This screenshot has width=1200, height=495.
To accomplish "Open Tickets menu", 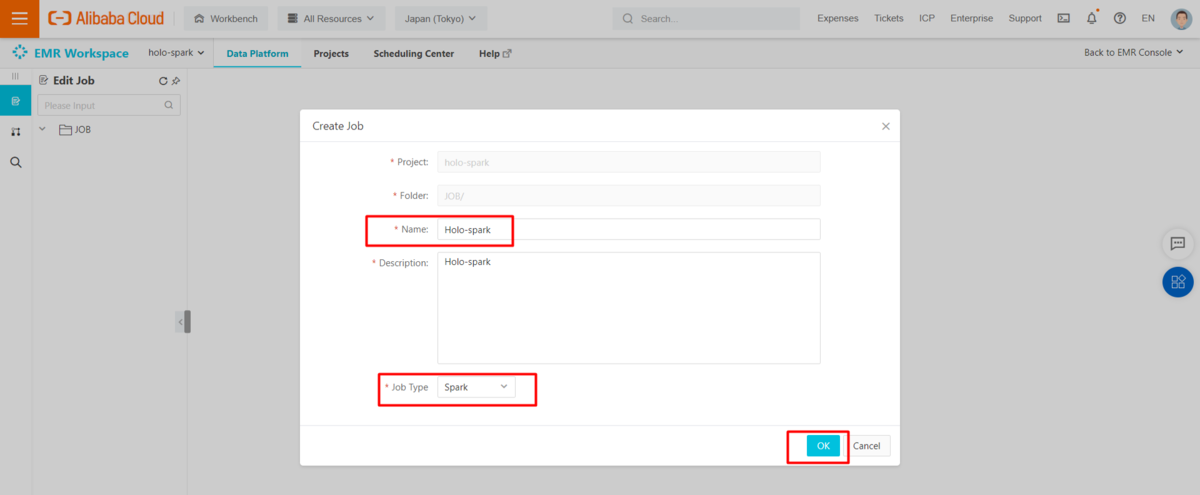I will (888, 18).
